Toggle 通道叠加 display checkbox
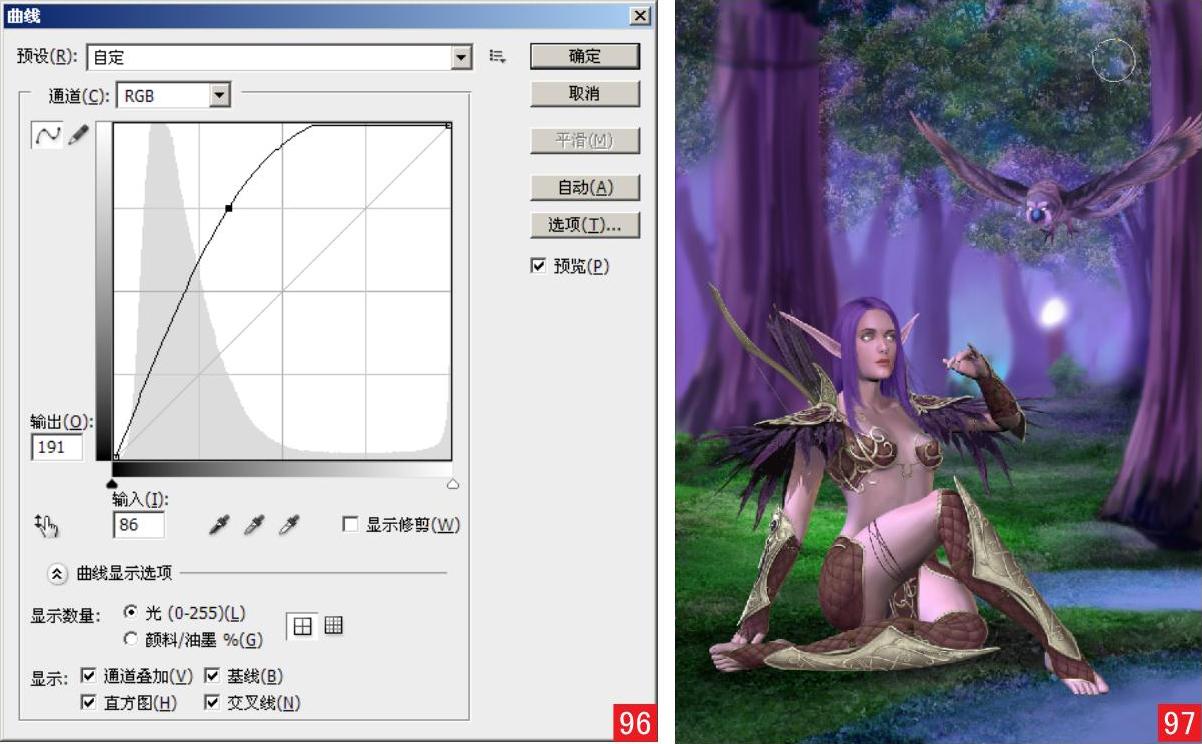This screenshot has width=1202, height=744. (87, 676)
